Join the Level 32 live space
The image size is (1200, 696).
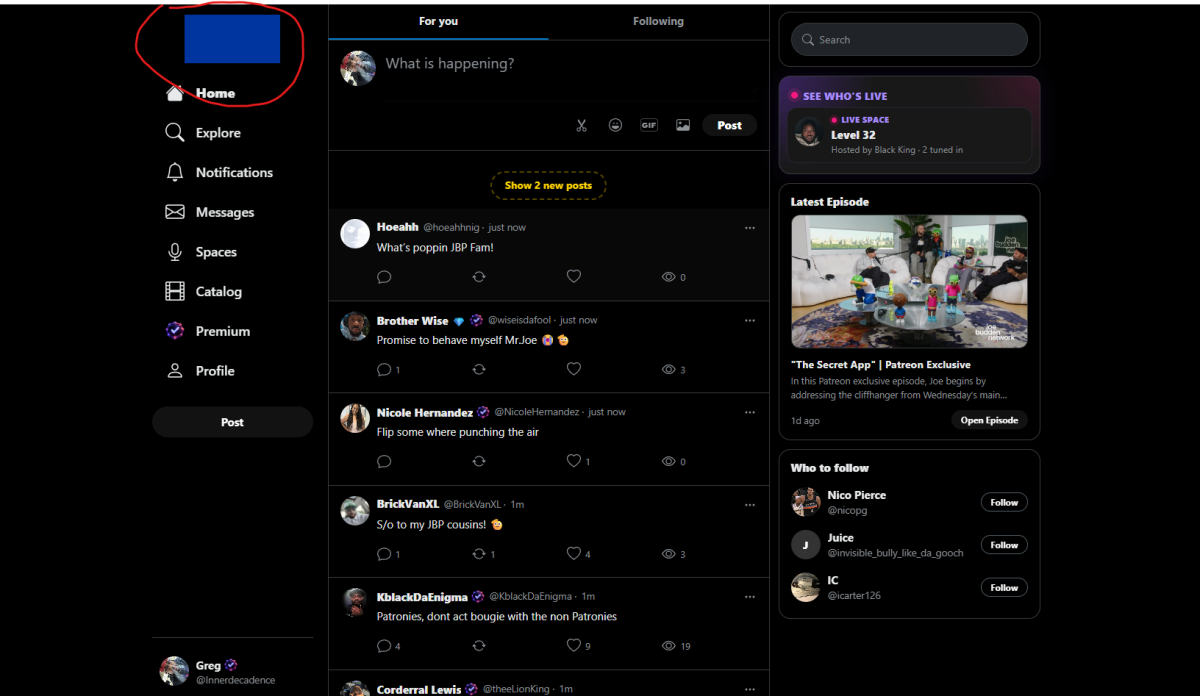(x=909, y=135)
